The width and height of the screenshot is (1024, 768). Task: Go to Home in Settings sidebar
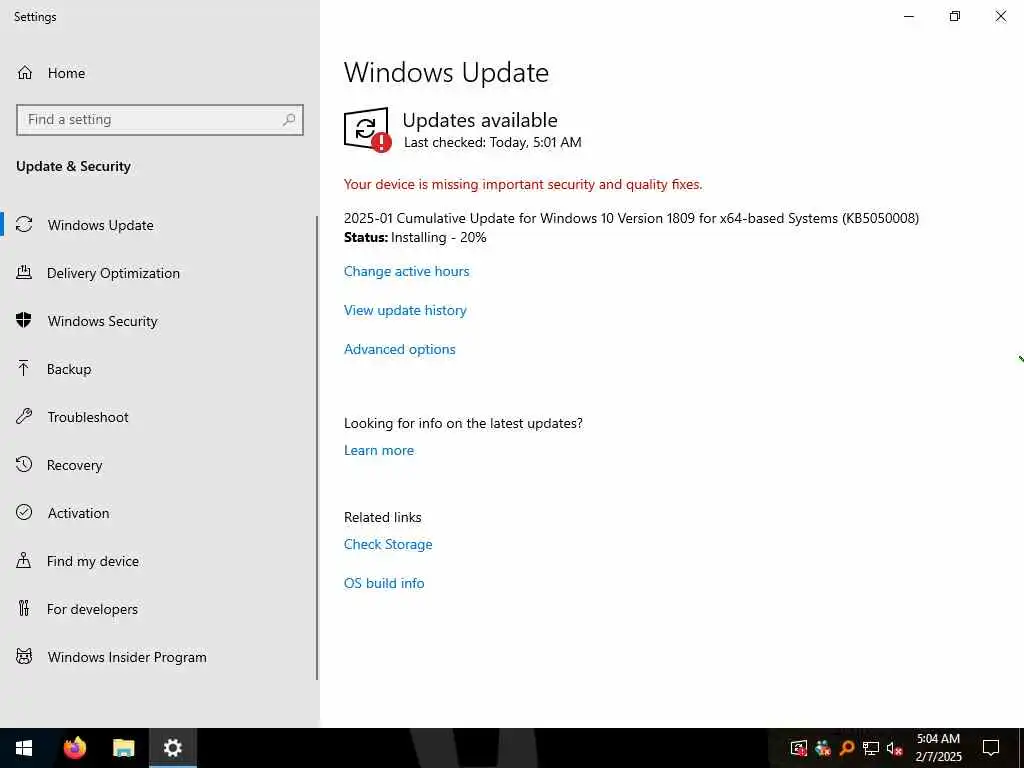pyautogui.click(x=159, y=72)
